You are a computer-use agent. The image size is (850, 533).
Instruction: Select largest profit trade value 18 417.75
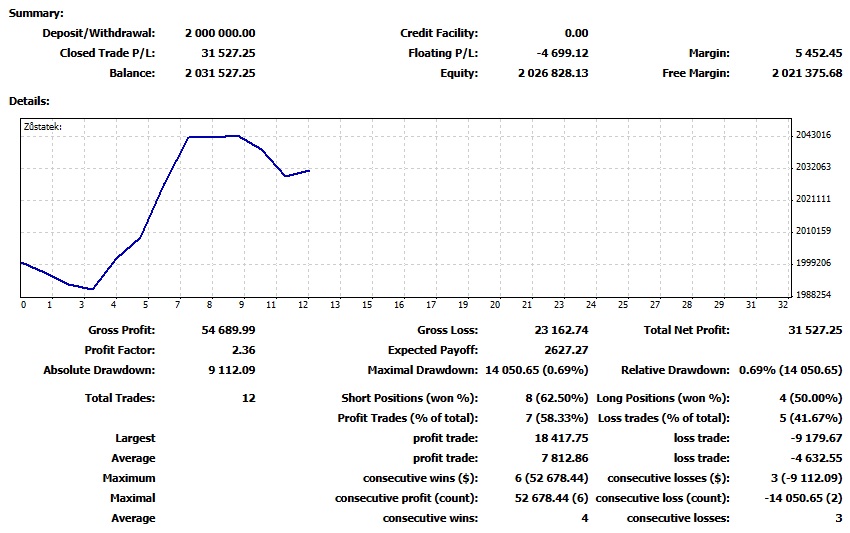(x=562, y=439)
